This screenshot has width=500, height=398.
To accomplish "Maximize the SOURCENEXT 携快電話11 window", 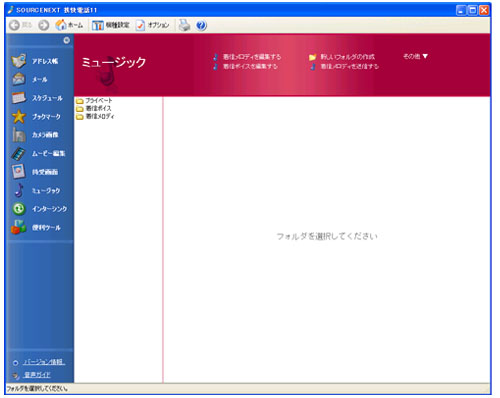I will click(472, 10).
